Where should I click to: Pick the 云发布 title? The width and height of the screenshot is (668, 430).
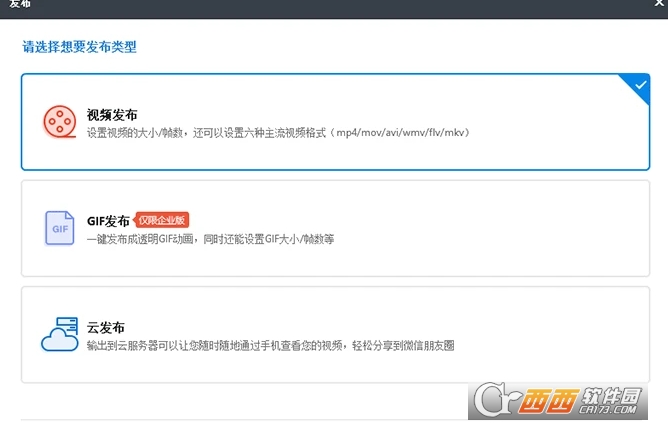pyautogui.click(x=105, y=327)
